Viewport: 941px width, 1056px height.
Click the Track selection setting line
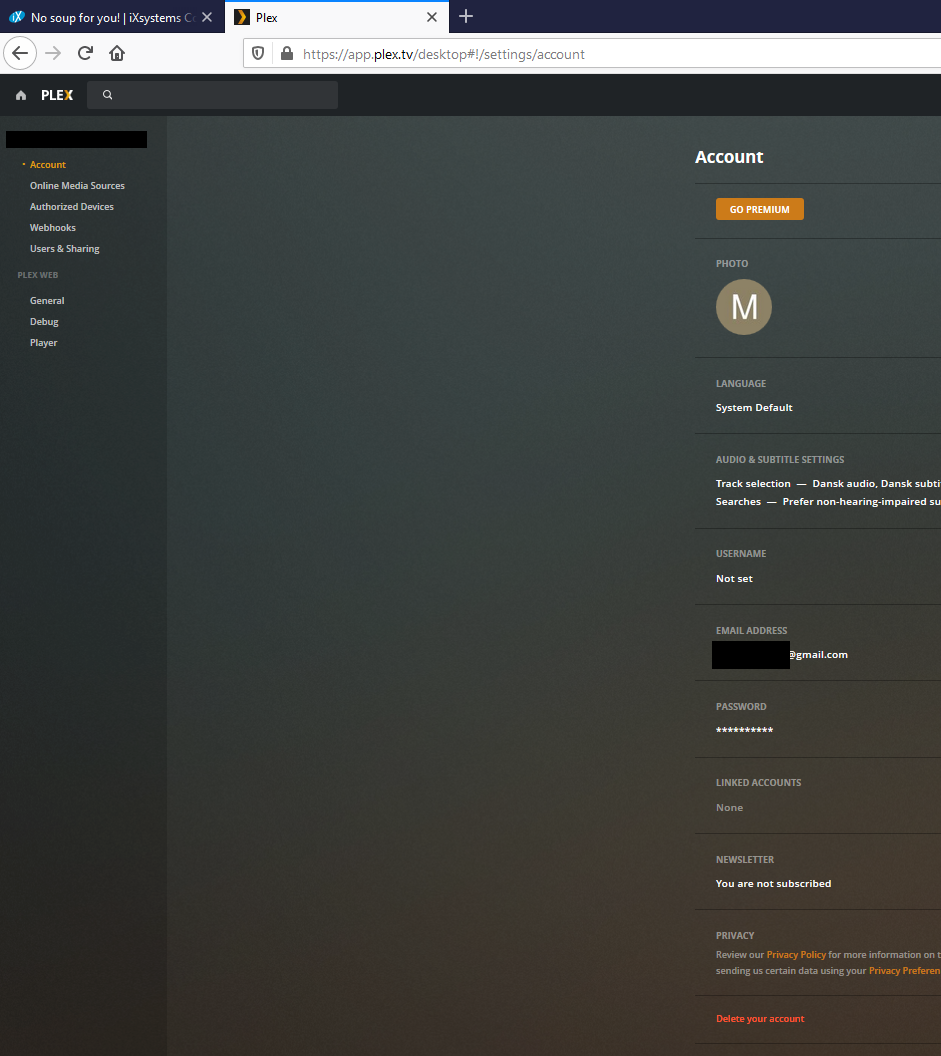(x=828, y=484)
